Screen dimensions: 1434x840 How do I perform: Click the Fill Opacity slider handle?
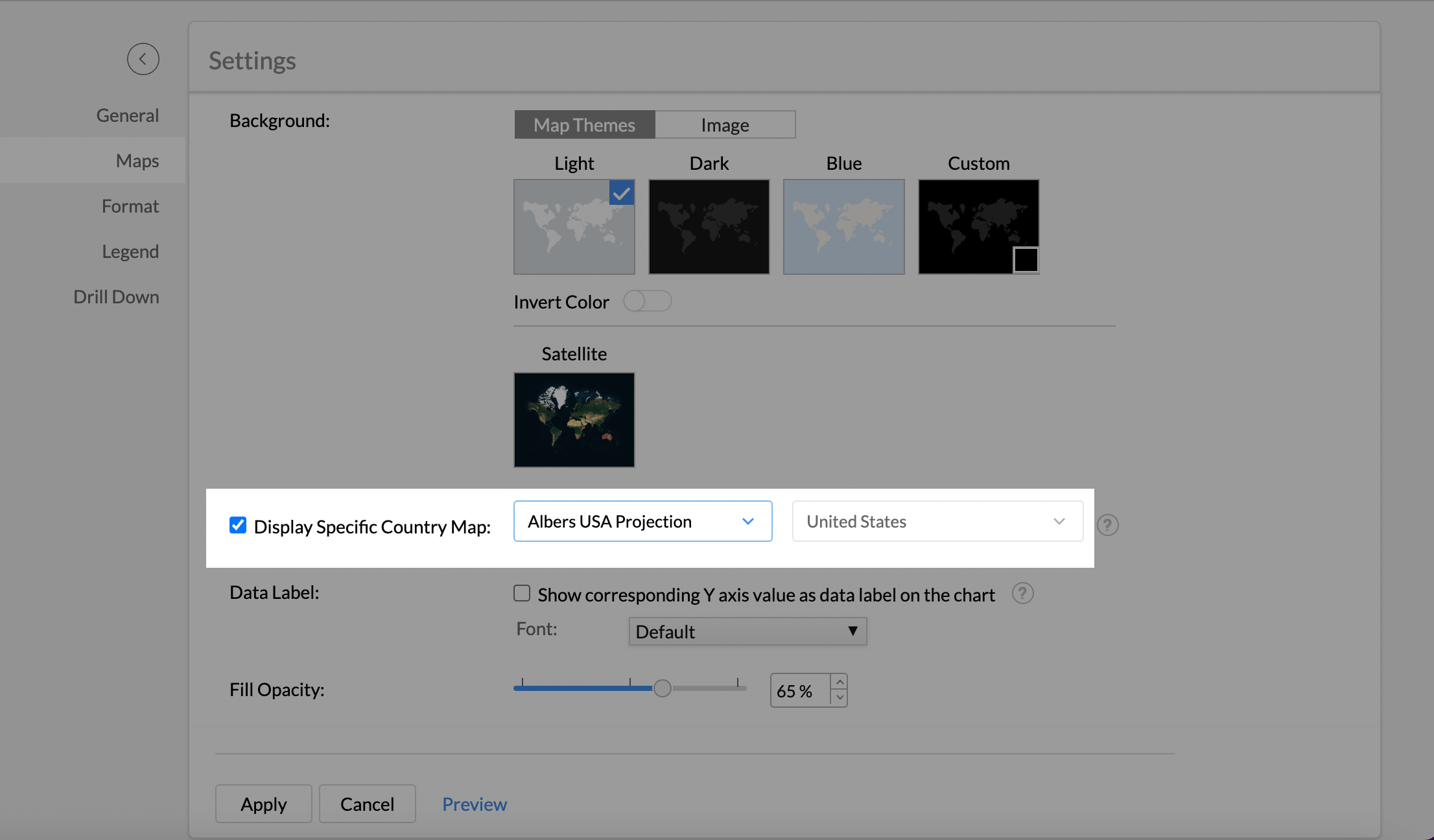[662, 688]
